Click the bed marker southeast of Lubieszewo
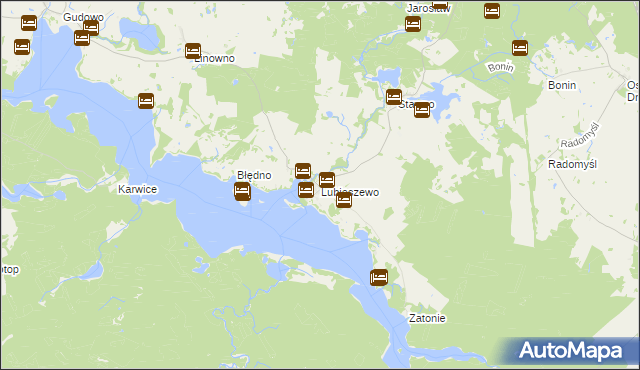The height and width of the screenshot is (370, 640). pos(344,200)
